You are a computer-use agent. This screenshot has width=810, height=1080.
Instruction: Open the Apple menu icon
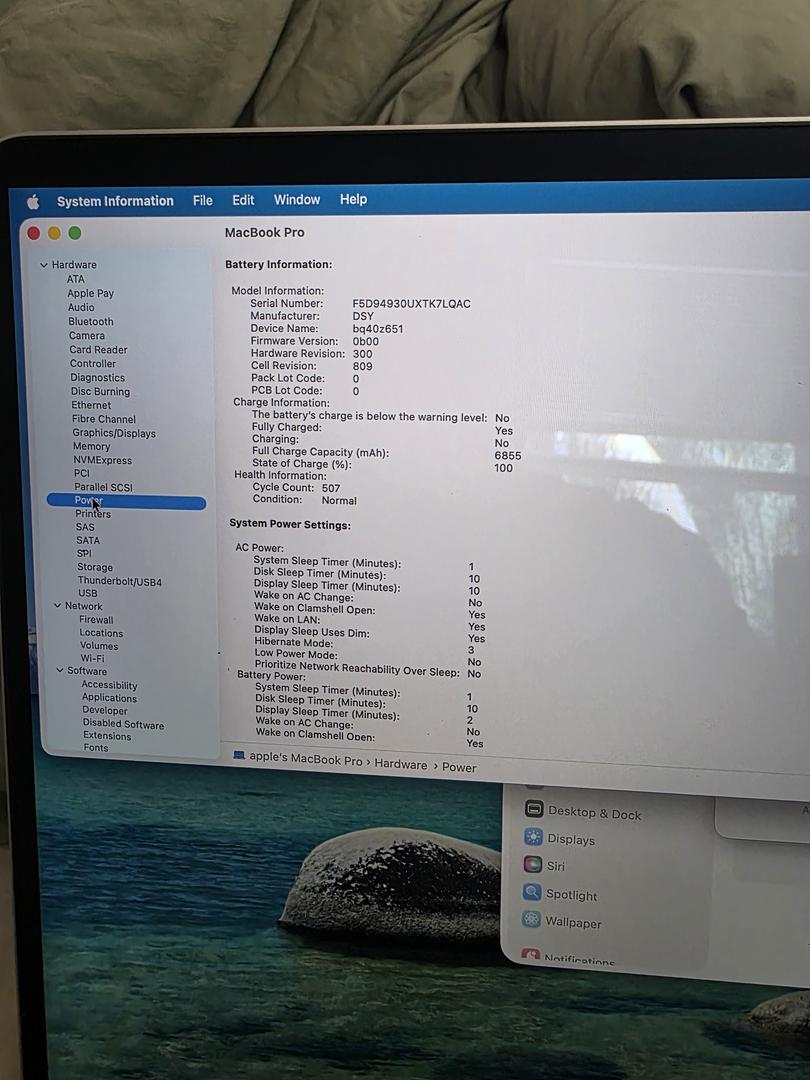pos(33,202)
